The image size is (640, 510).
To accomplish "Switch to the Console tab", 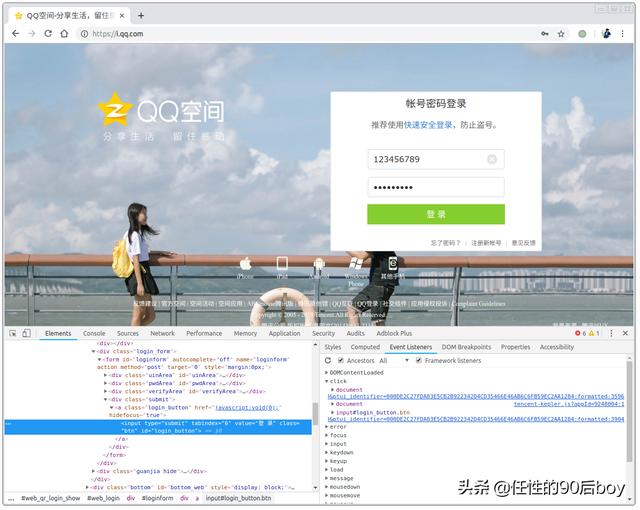I will (x=94, y=333).
